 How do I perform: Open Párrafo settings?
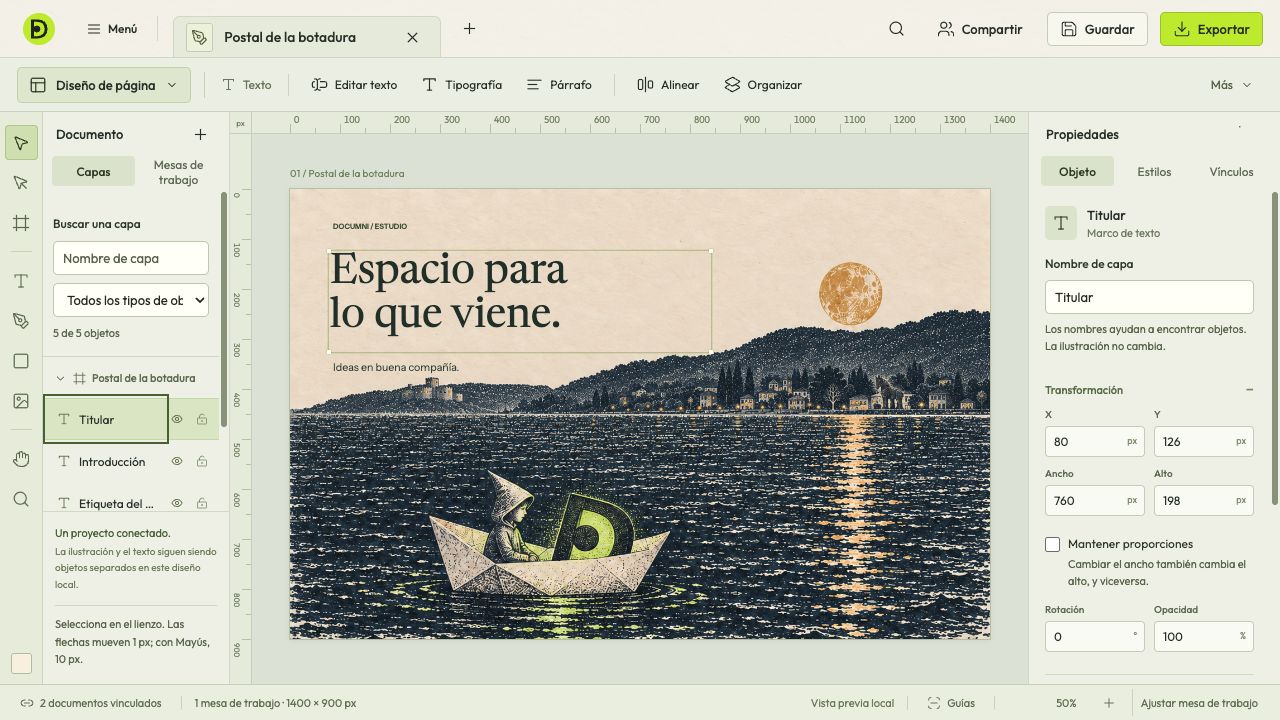[559, 85]
